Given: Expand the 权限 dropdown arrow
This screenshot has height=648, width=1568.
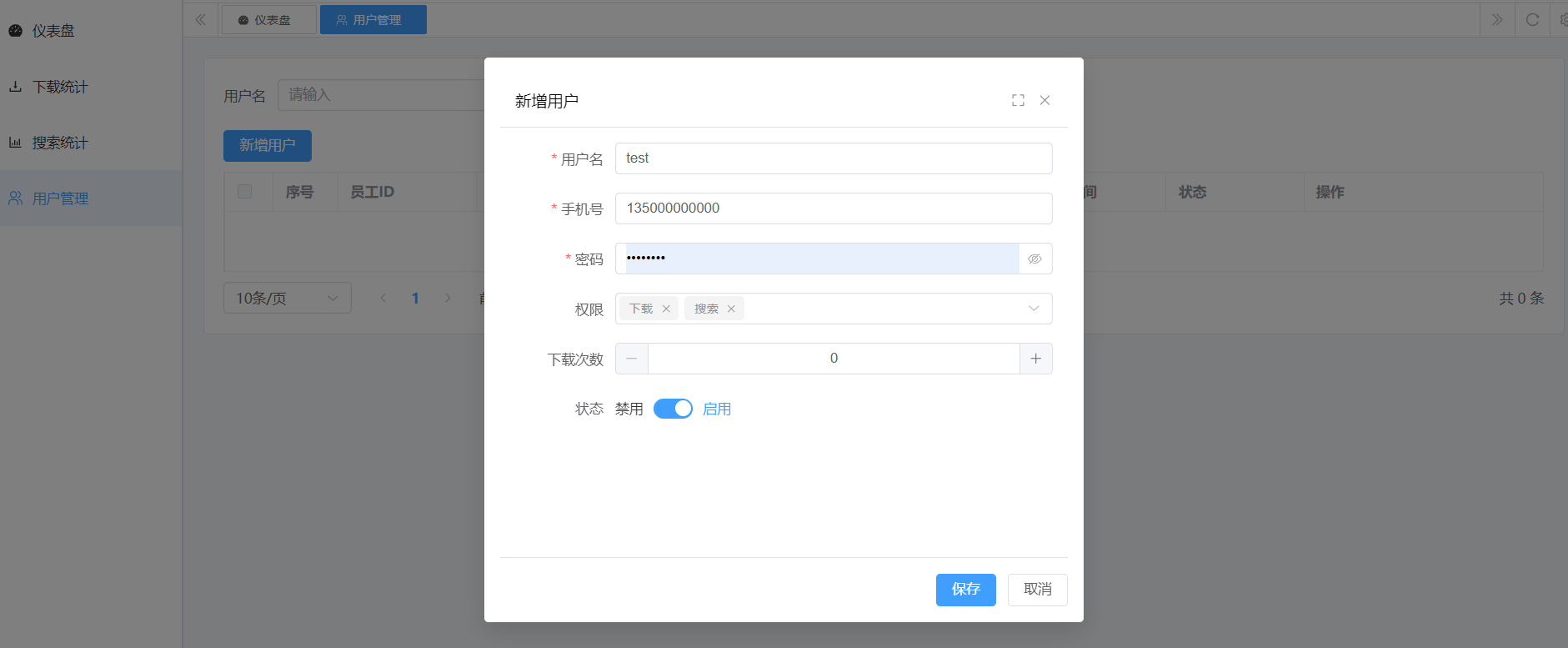Looking at the screenshot, I should point(1034,309).
